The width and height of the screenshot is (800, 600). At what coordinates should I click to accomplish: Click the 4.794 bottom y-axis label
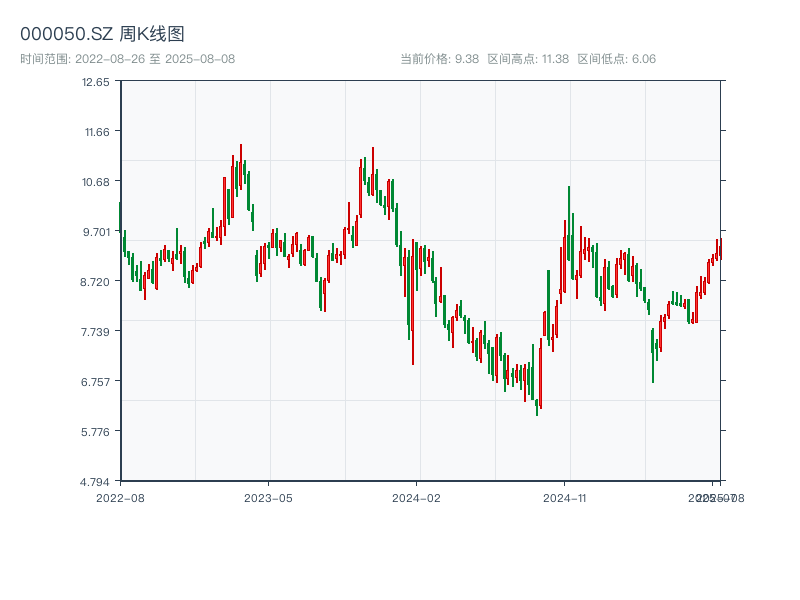(x=96, y=482)
